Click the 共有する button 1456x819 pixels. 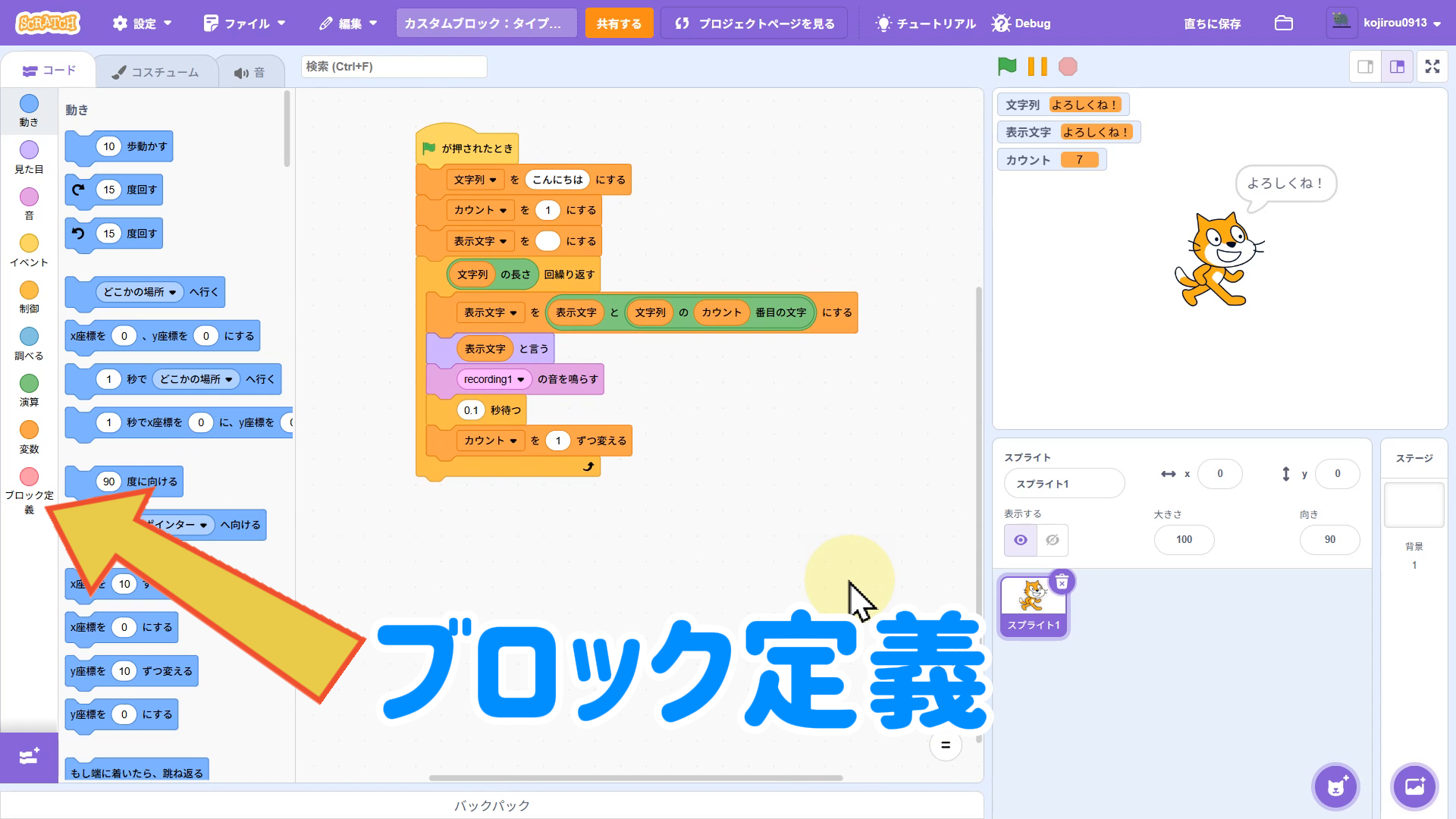(618, 24)
